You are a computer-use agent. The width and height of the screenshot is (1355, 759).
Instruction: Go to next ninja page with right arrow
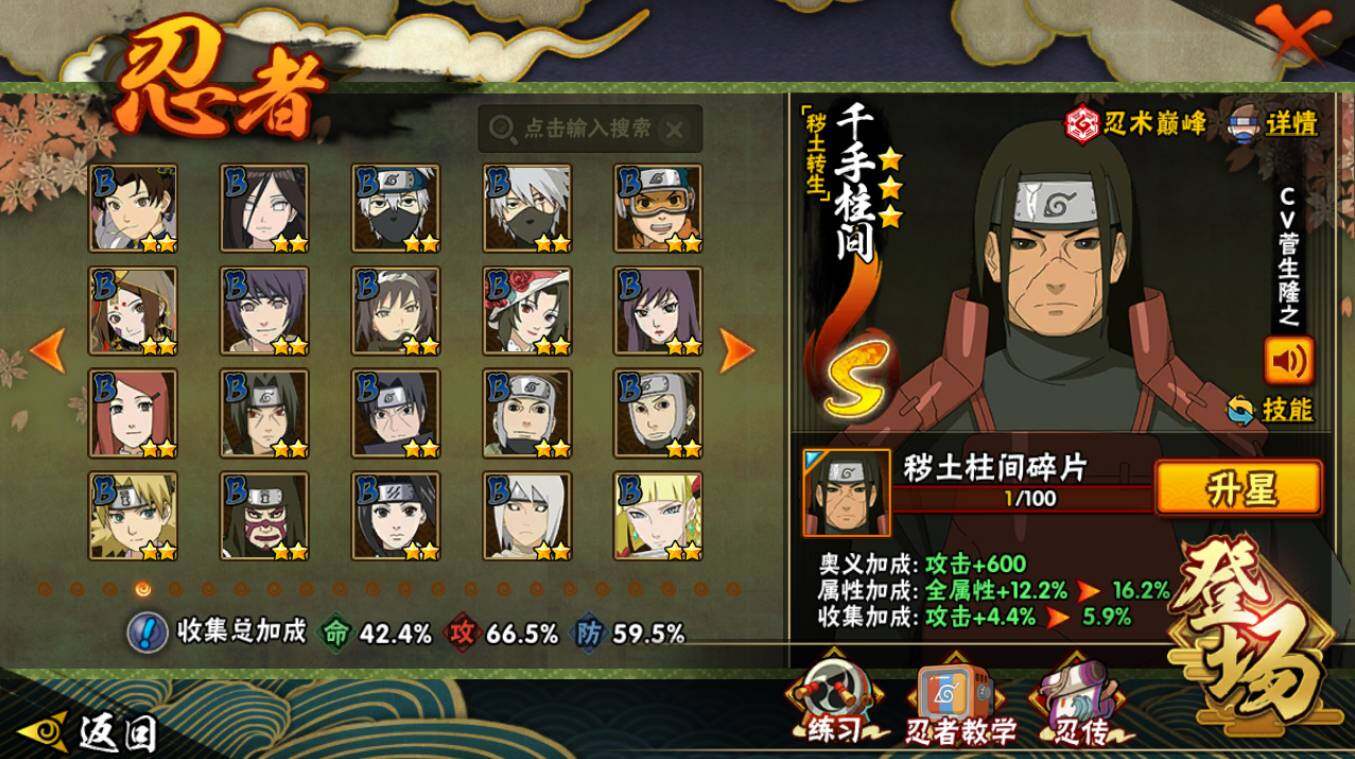click(737, 350)
